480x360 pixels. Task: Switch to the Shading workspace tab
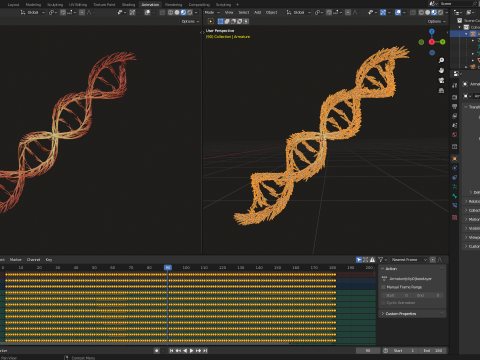click(x=128, y=4)
